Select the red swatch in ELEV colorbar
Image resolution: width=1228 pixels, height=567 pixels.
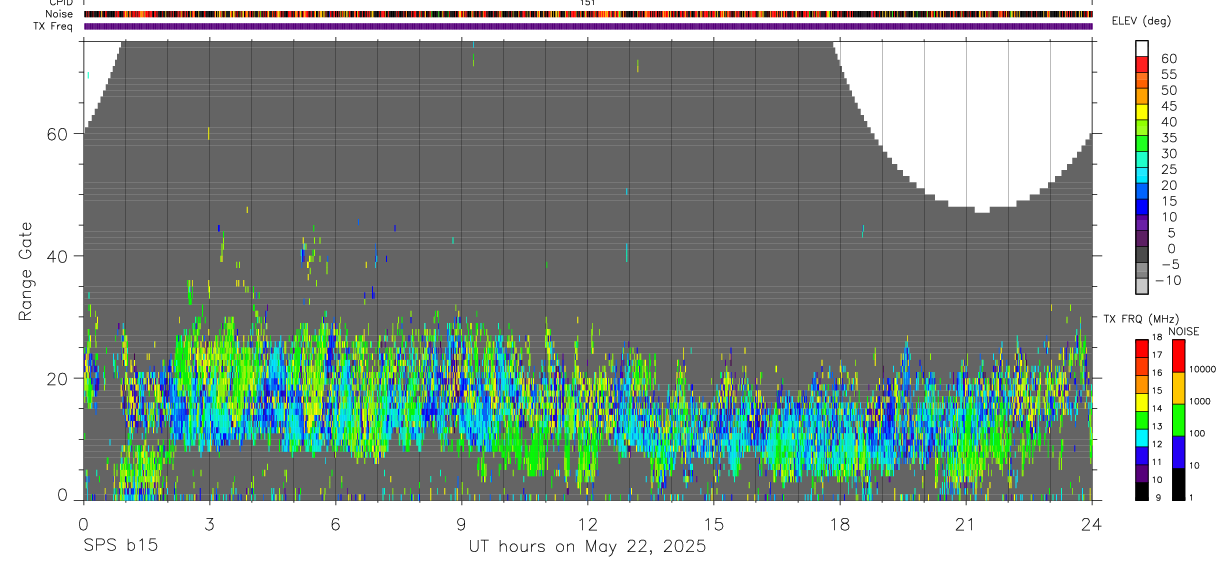pos(1142,65)
